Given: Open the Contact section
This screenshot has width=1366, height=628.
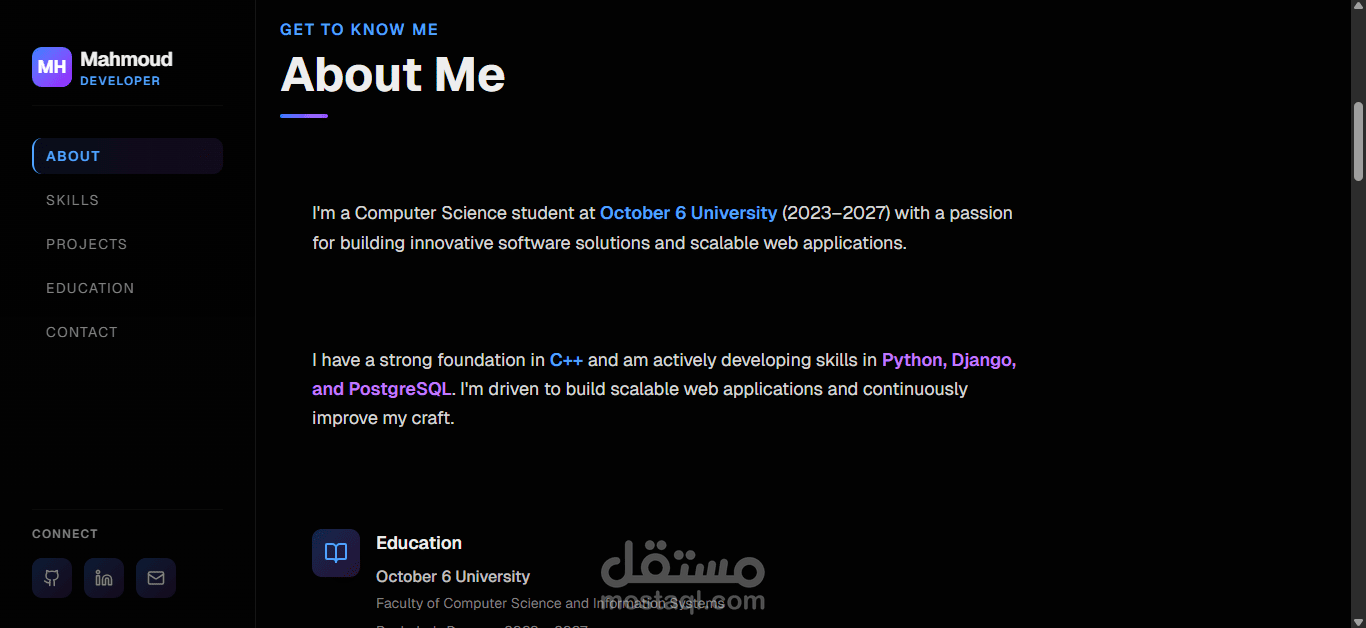Looking at the screenshot, I should pyautogui.click(x=82, y=332).
